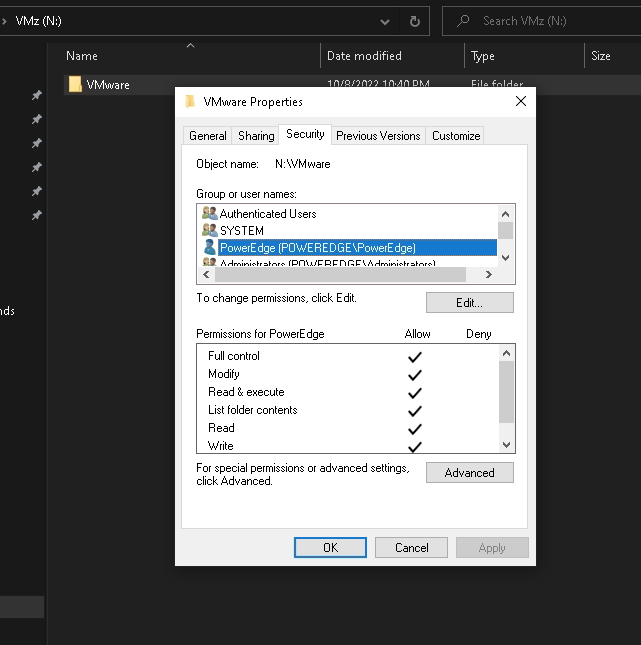Click the folder icon in dialog title
641x645 pixels.
tap(190, 101)
